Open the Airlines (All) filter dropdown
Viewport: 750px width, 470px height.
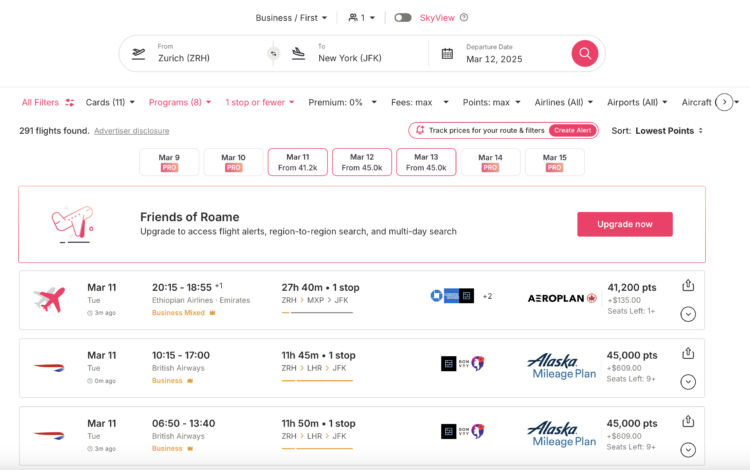pos(563,102)
